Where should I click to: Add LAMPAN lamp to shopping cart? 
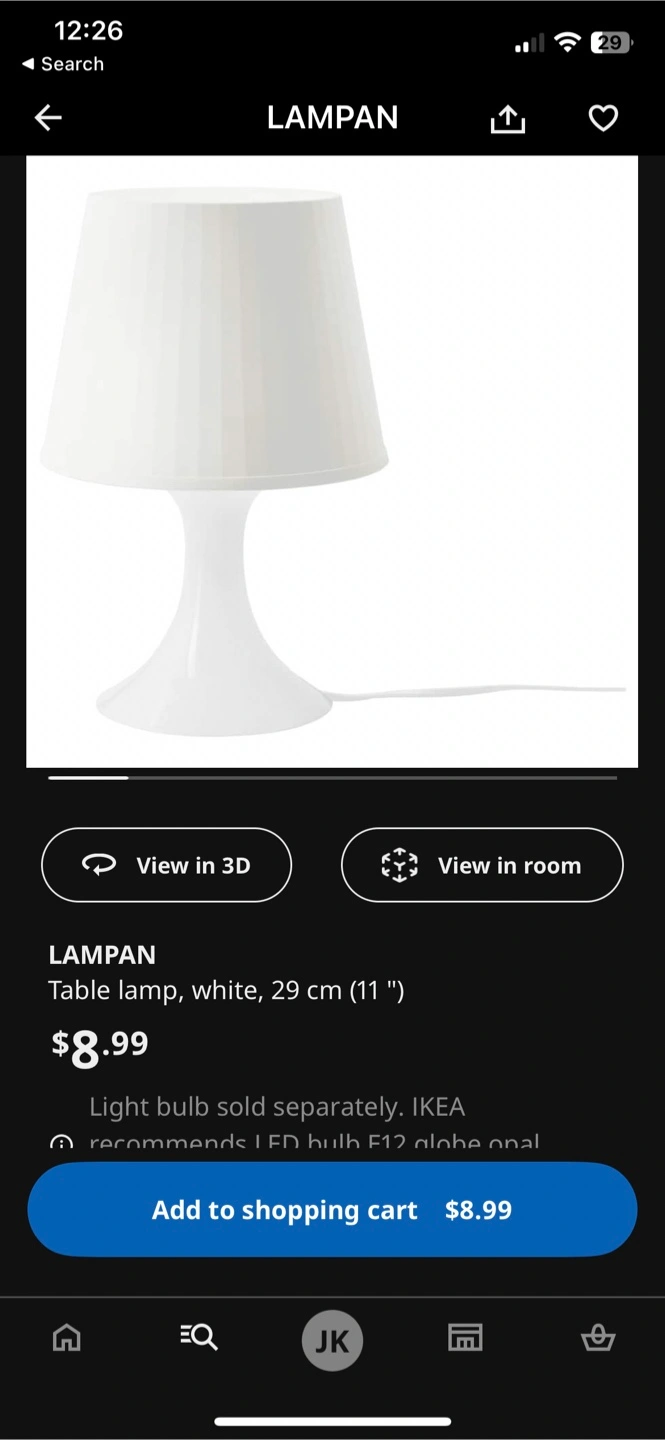(x=332, y=1209)
